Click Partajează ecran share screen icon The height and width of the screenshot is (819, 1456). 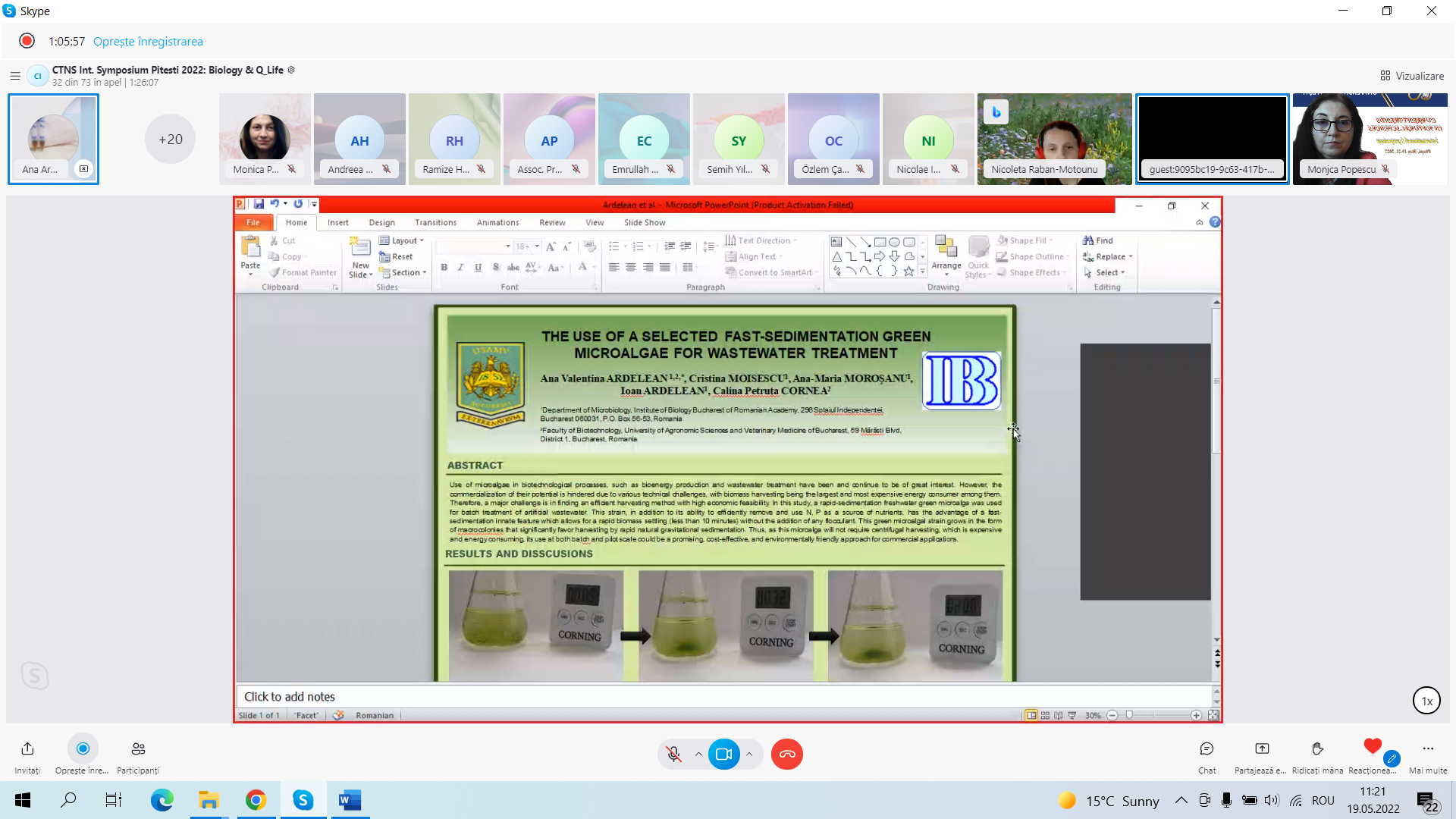[1262, 749]
